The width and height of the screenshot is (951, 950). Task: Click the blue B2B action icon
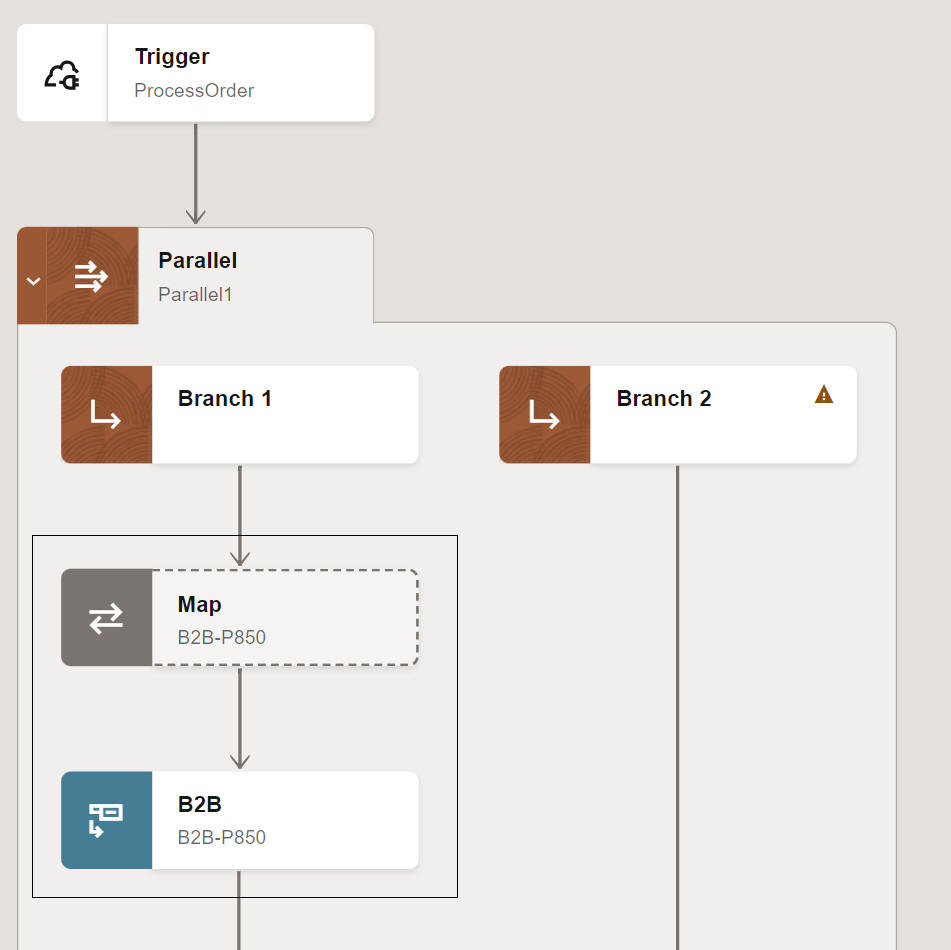106,820
